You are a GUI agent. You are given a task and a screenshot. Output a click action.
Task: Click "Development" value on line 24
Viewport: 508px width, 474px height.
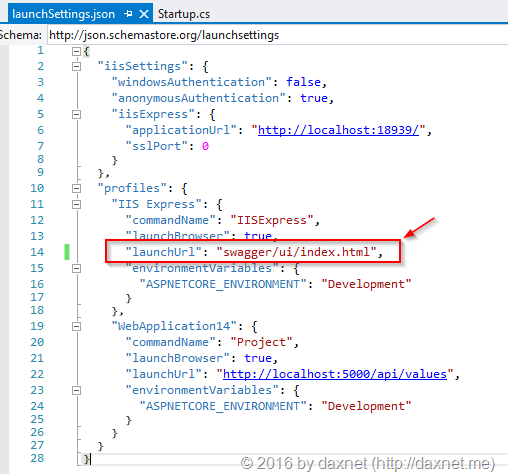pos(366,406)
